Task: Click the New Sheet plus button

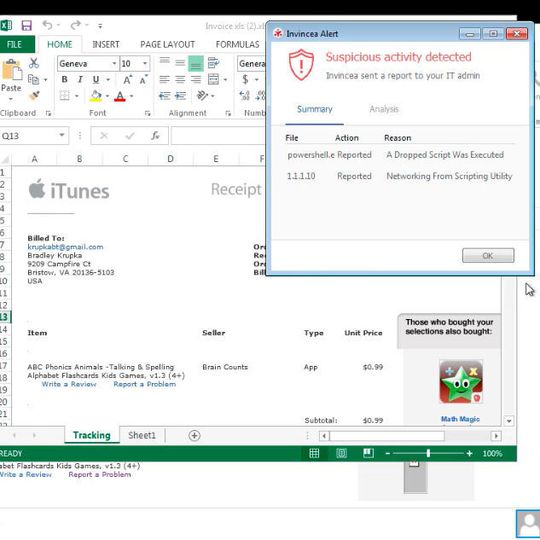Action: (194, 436)
